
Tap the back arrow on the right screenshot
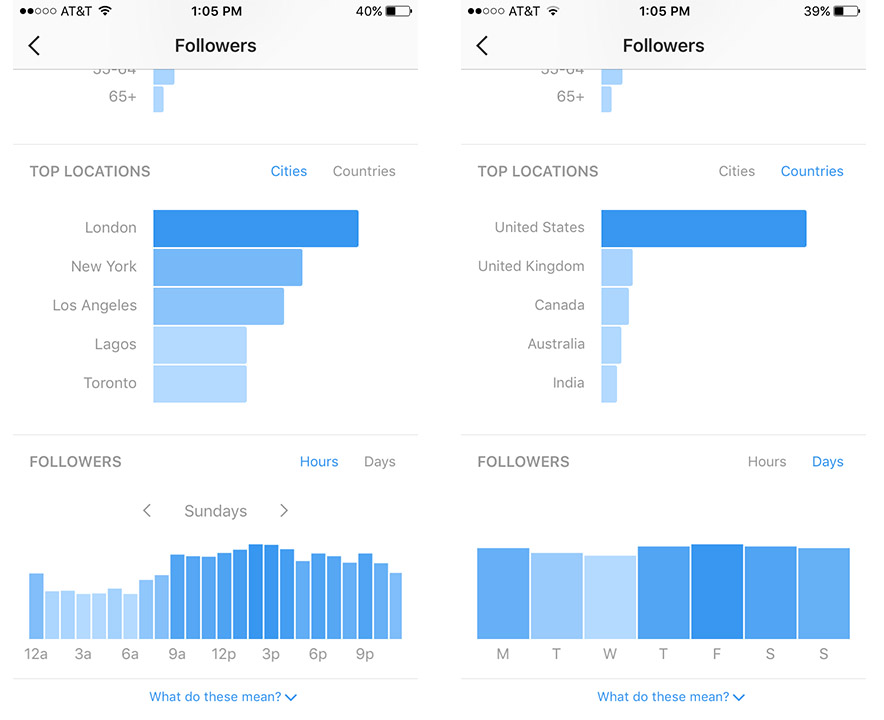[483, 45]
